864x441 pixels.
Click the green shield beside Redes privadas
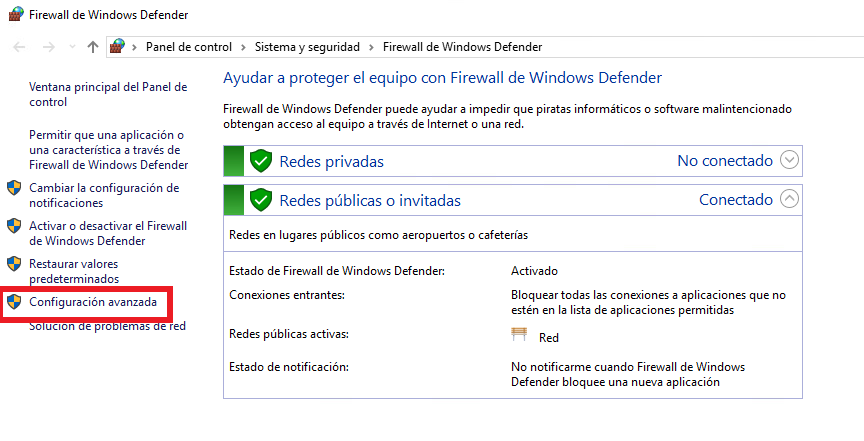pyautogui.click(x=261, y=161)
